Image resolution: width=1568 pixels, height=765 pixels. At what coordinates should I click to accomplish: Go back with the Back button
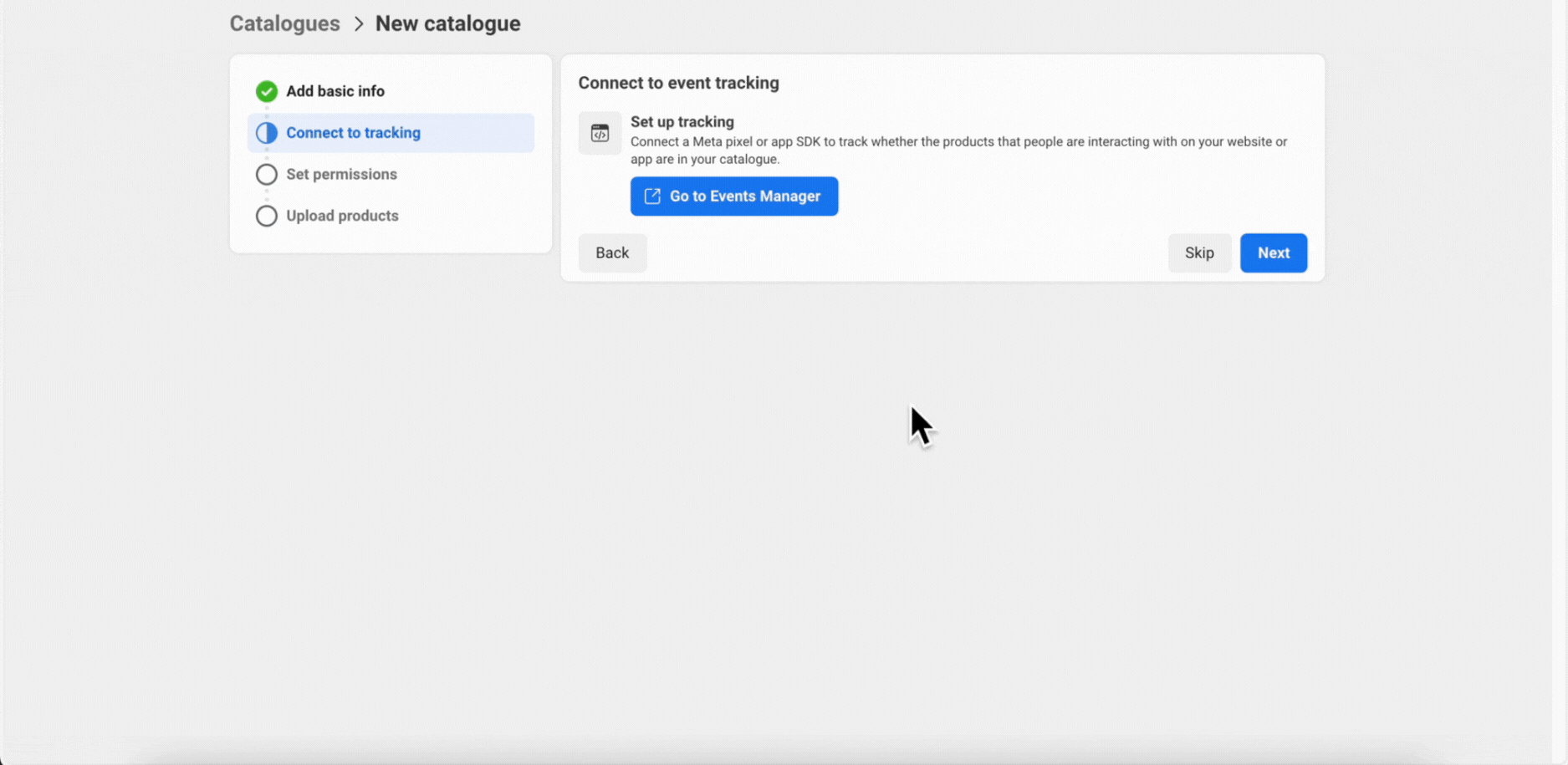coord(612,252)
